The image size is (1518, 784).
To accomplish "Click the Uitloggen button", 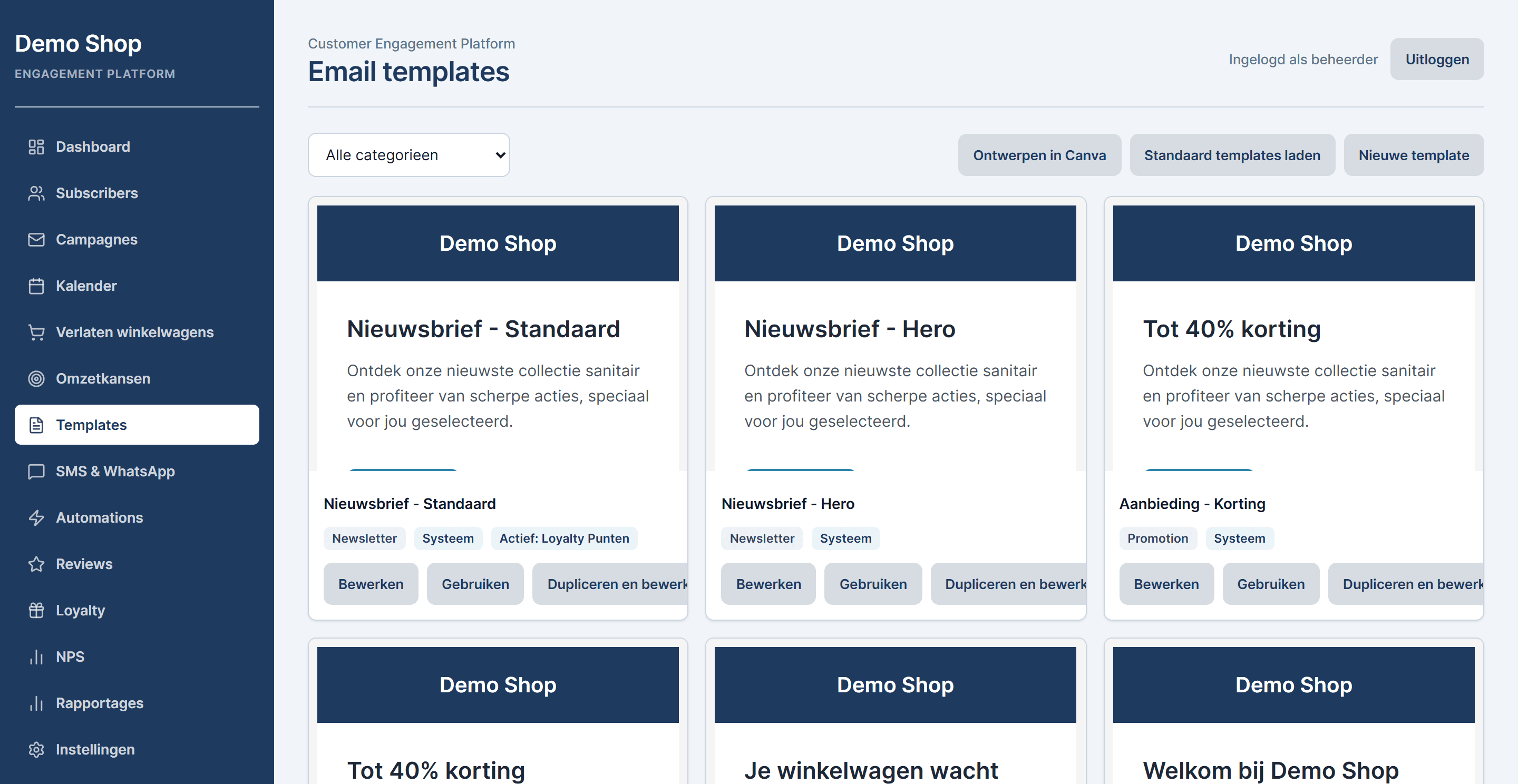I will 1437,60.
